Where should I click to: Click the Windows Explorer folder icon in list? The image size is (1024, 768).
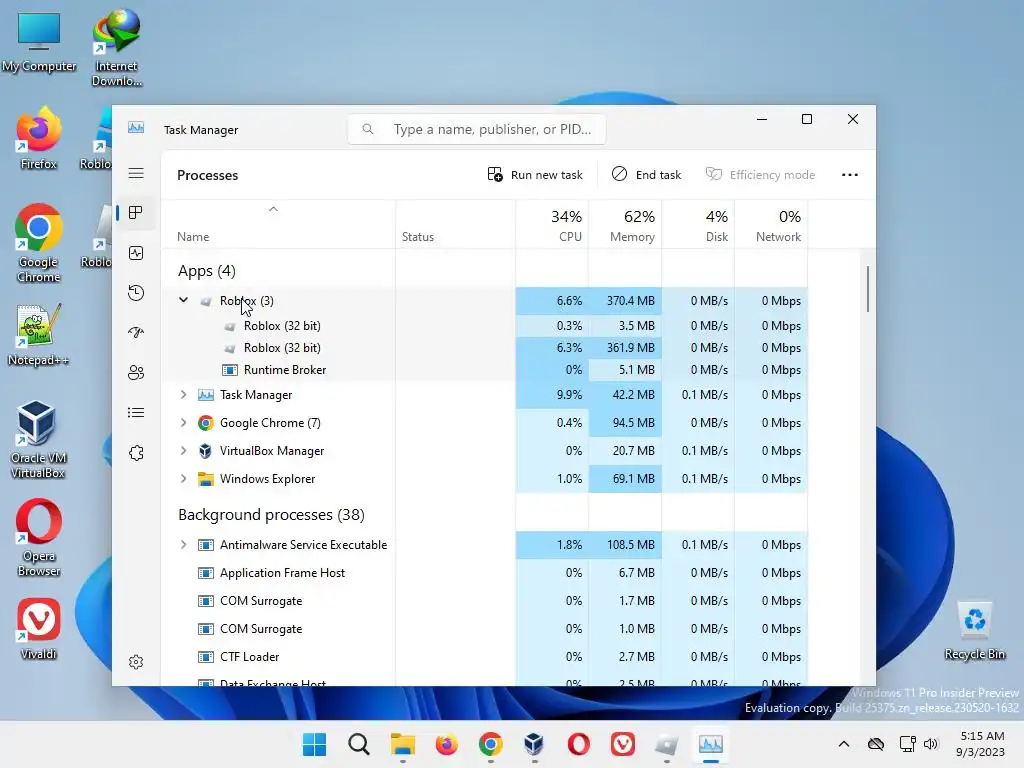tap(206, 479)
